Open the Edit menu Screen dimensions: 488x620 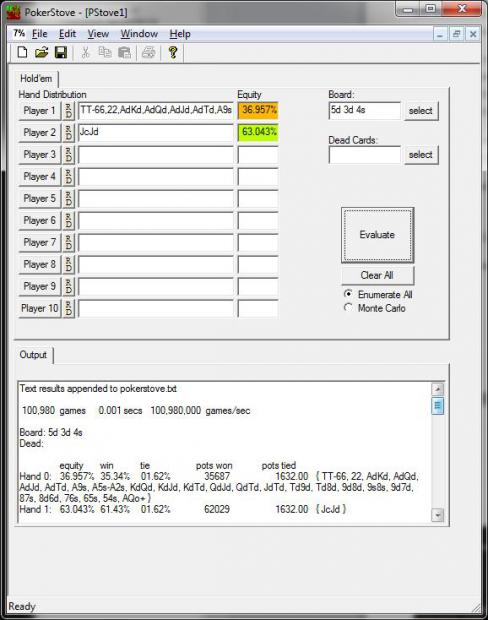(x=67, y=34)
